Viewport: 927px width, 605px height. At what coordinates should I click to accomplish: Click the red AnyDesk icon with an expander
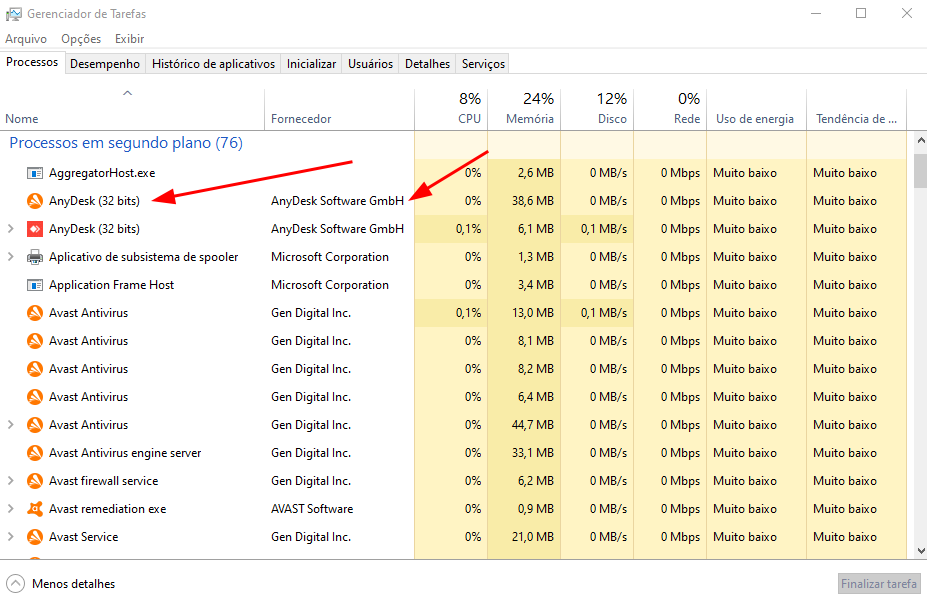pyautogui.click(x=35, y=229)
